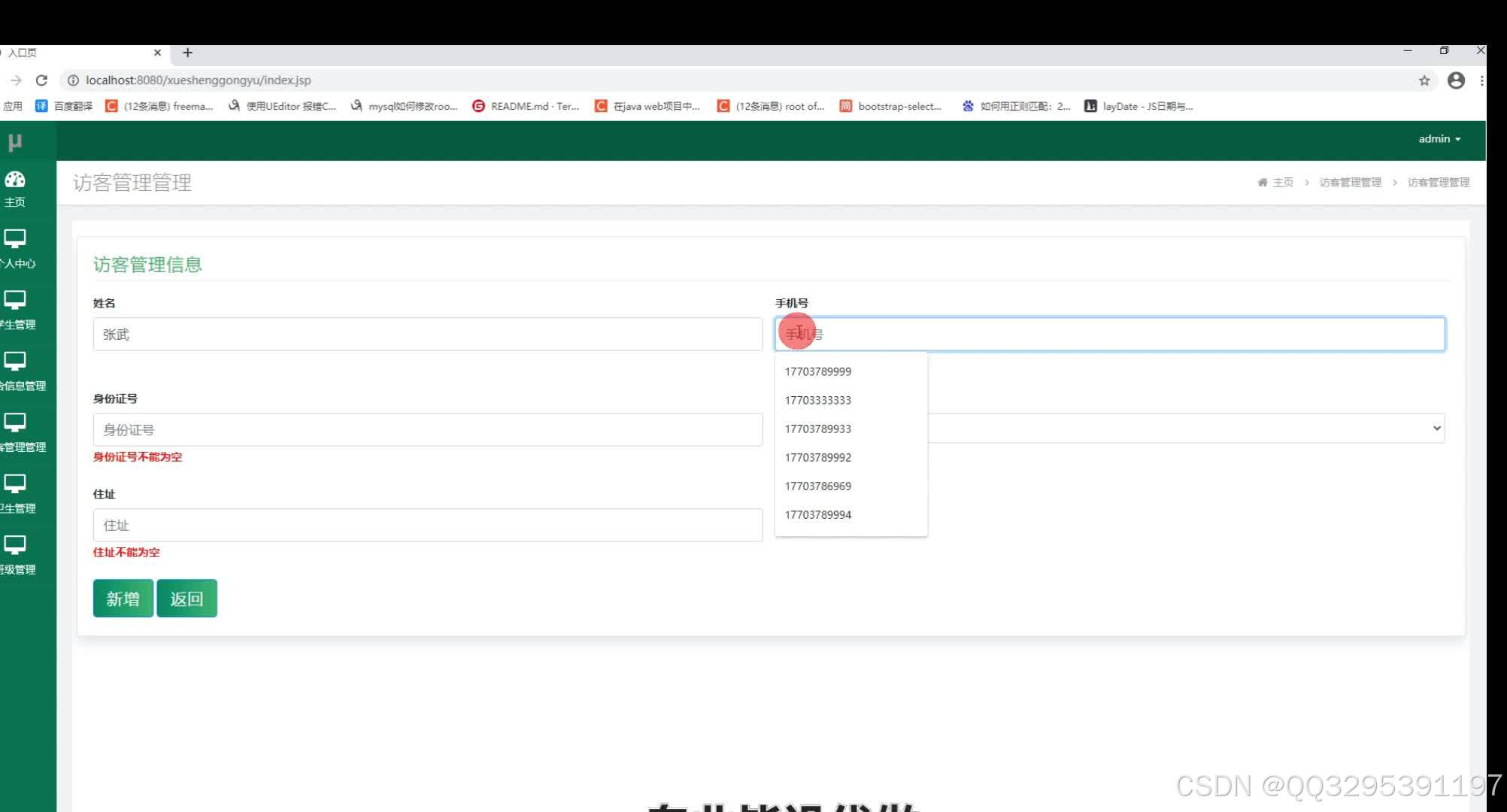The height and width of the screenshot is (812, 1507).
Task: Open 卫生管理 sidebar item
Action: point(18,494)
